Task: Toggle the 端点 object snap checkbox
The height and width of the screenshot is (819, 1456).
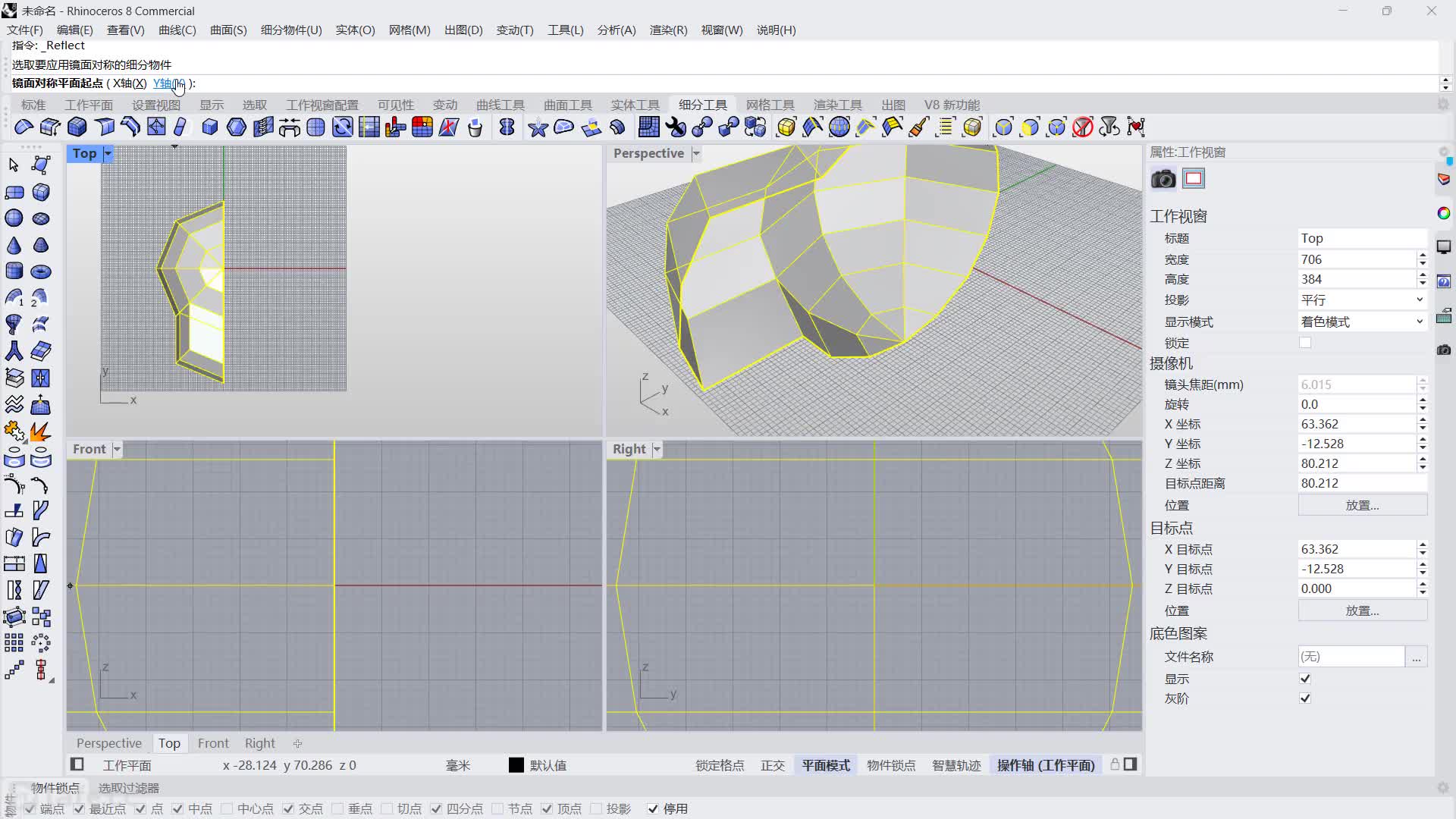Action: point(30,809)
